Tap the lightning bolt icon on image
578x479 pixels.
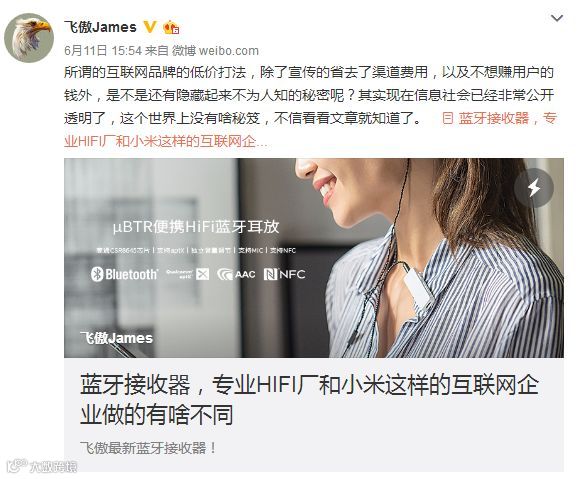click(534, 188)
